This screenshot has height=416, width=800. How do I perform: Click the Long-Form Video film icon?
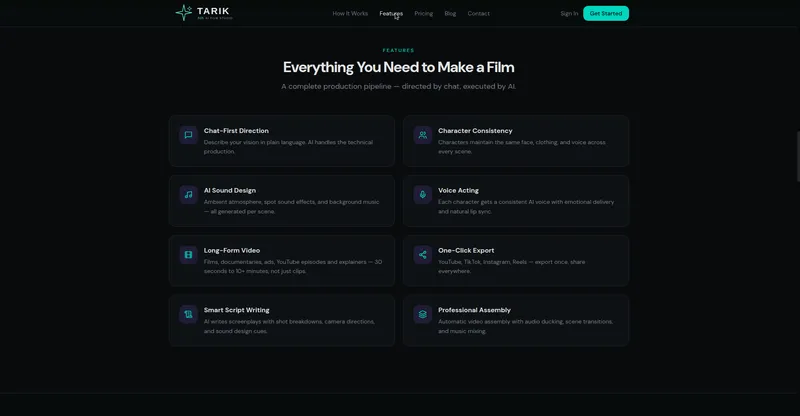[188, 255]
